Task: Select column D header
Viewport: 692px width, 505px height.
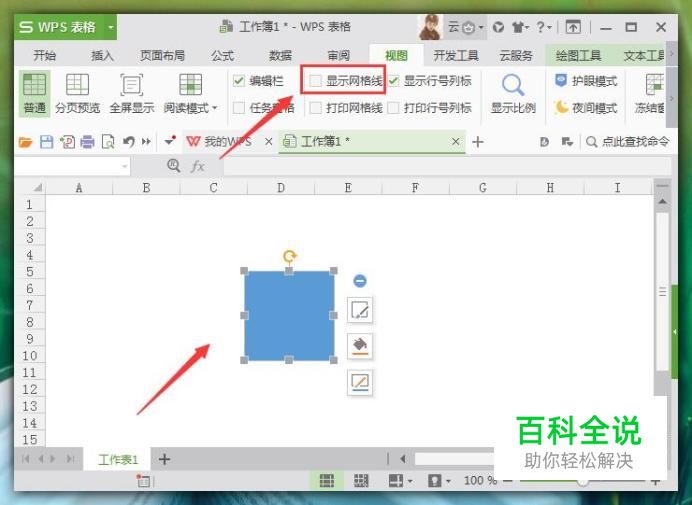Action: click(x=281, y=188)
